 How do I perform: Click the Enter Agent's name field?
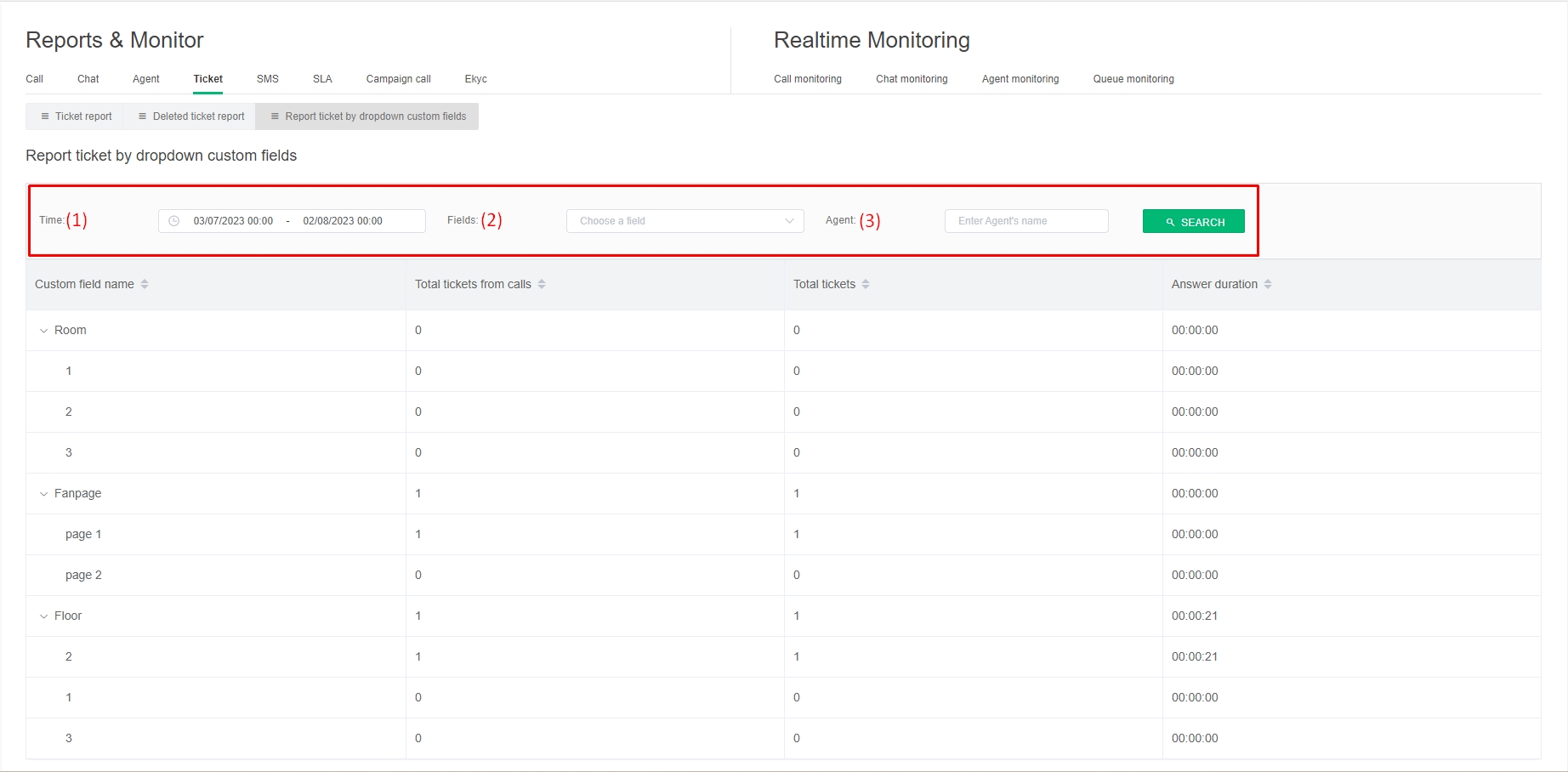click(x=1025, y=221)
